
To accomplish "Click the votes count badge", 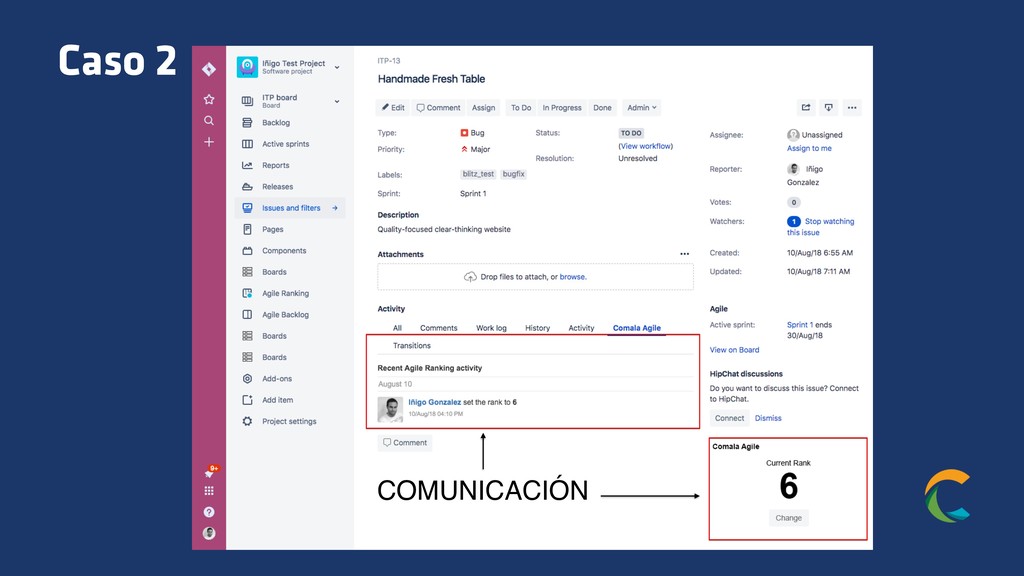I will 793,202.
